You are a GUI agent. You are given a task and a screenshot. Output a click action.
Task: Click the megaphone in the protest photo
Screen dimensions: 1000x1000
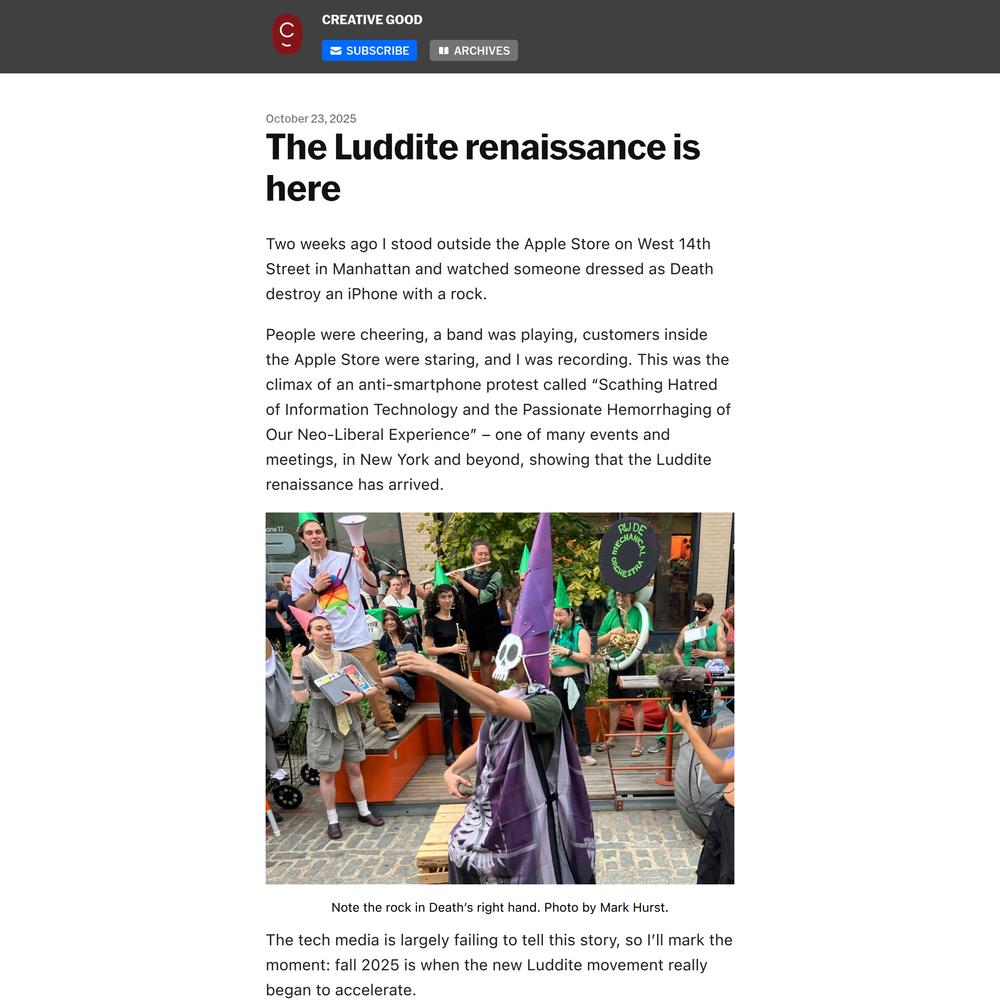pyautogui.click(x=352, y=529)
